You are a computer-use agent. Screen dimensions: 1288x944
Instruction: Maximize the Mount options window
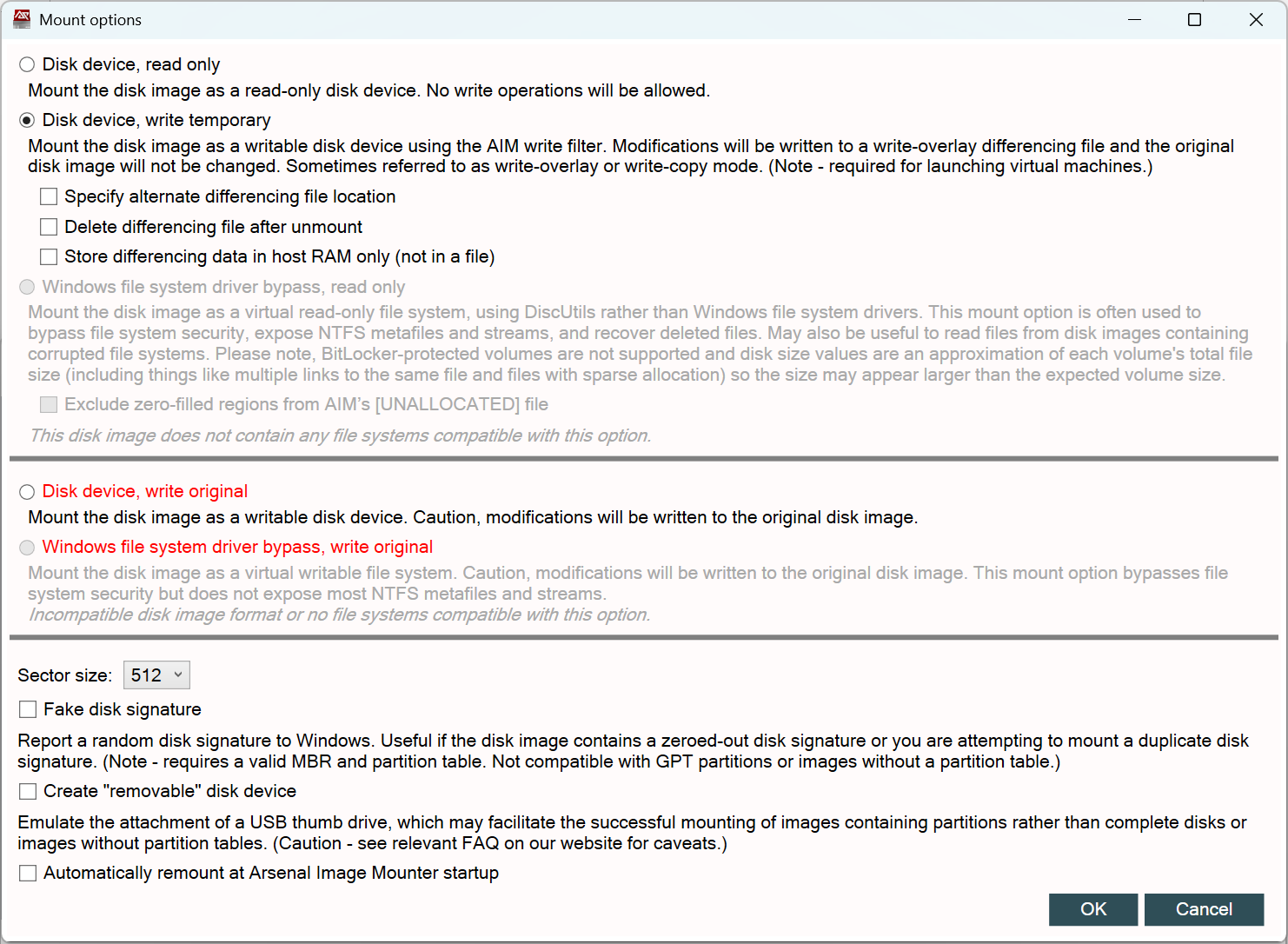(x=1195, y=19)
